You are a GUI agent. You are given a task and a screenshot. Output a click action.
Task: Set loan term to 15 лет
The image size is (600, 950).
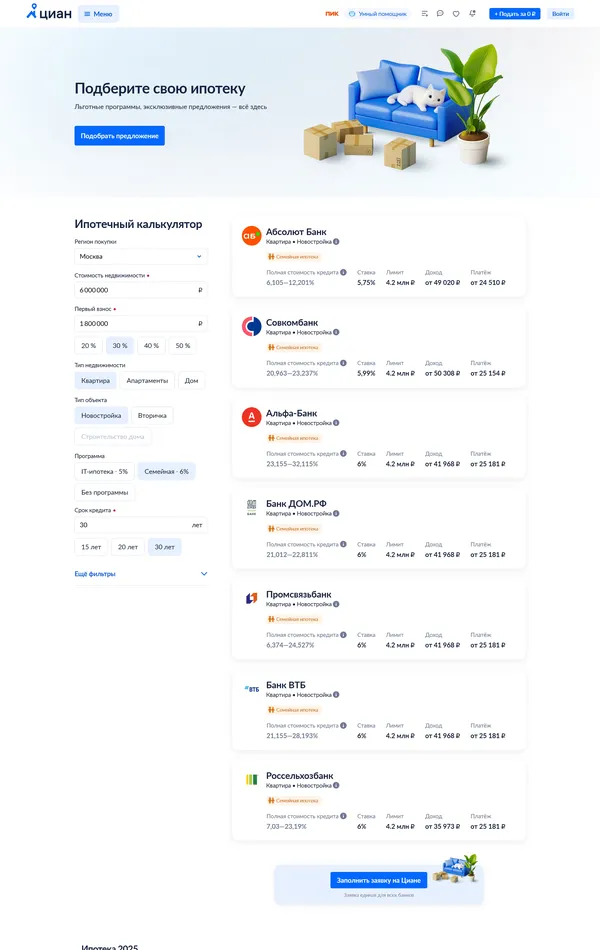90,547
